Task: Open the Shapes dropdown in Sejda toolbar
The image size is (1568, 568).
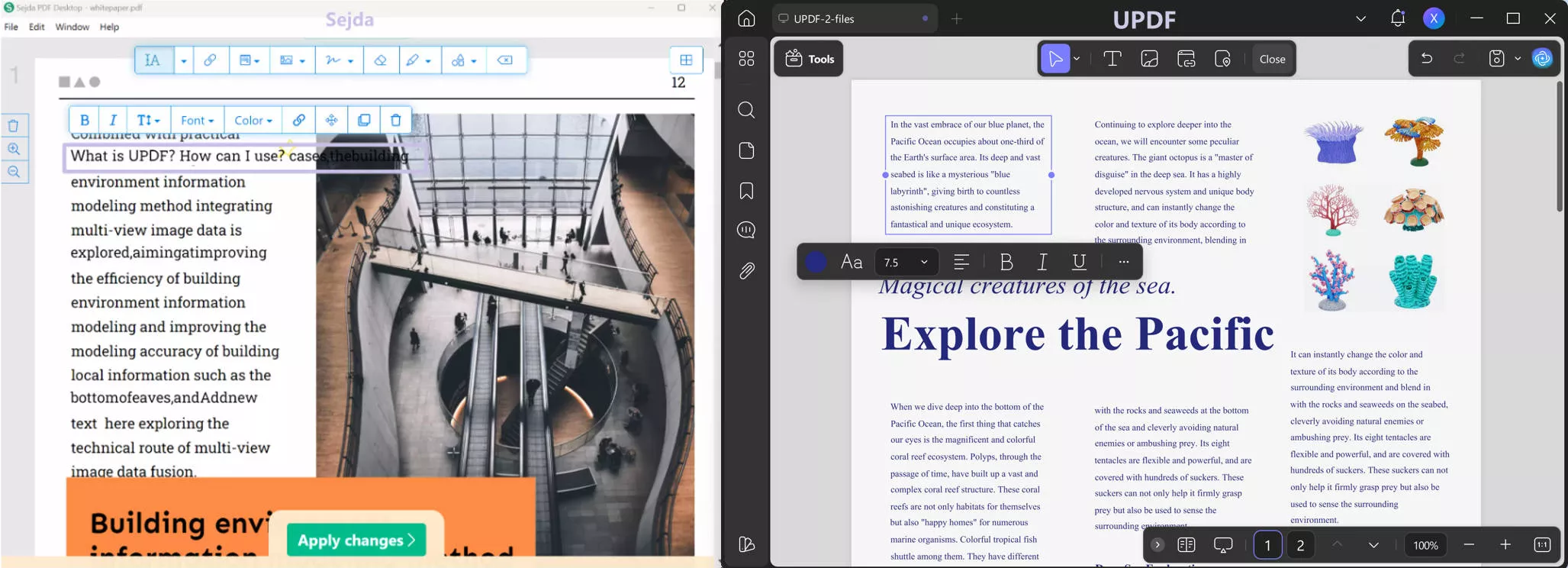Action: 463,60
